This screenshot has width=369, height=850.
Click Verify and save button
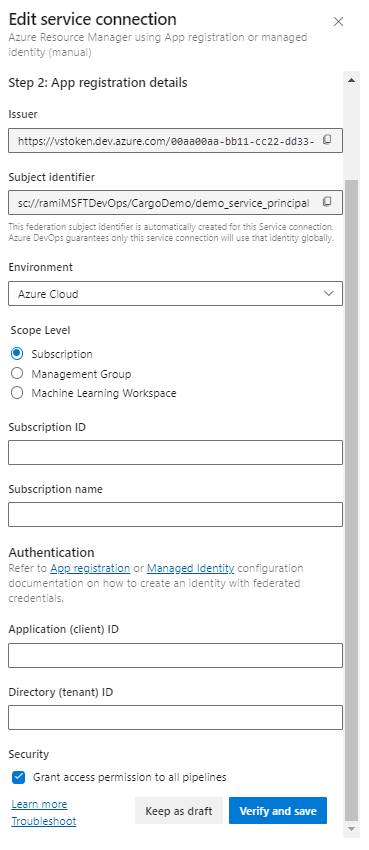click(x=278, y=811)
